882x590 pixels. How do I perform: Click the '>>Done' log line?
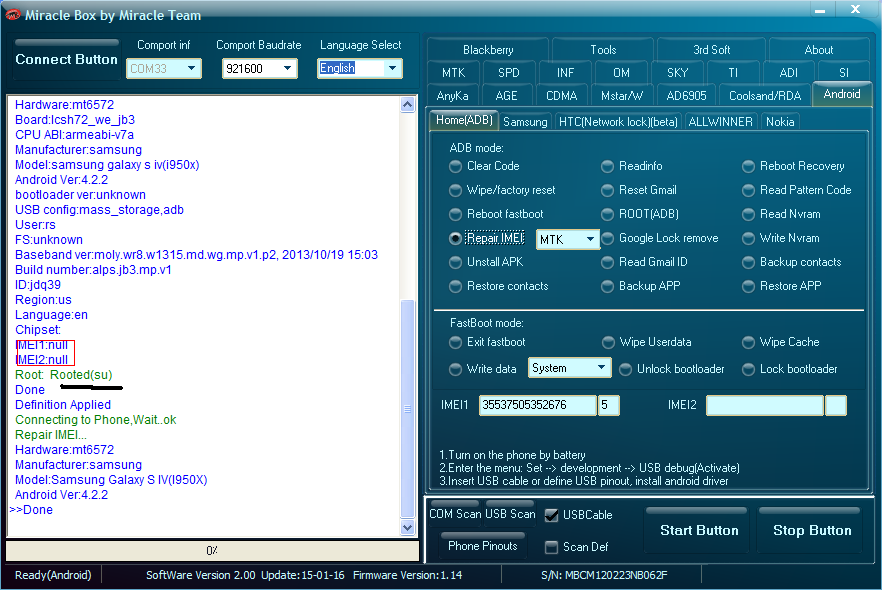[x=32, y=510]
